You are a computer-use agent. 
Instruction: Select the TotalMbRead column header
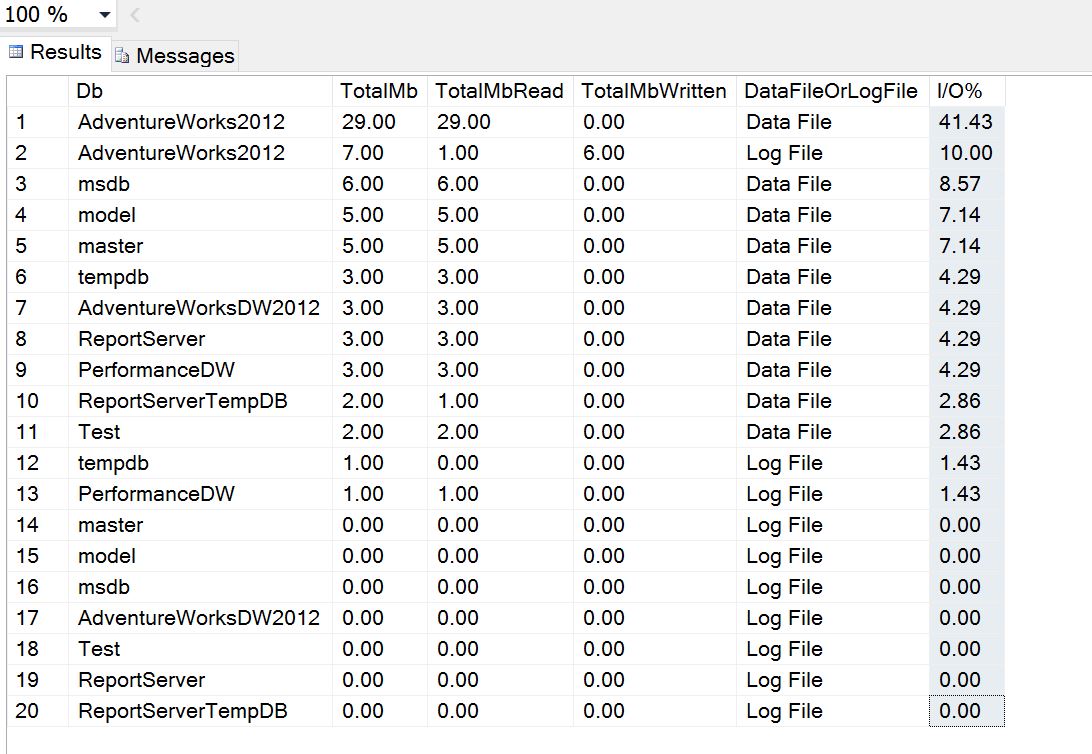[x=500, y=91]
